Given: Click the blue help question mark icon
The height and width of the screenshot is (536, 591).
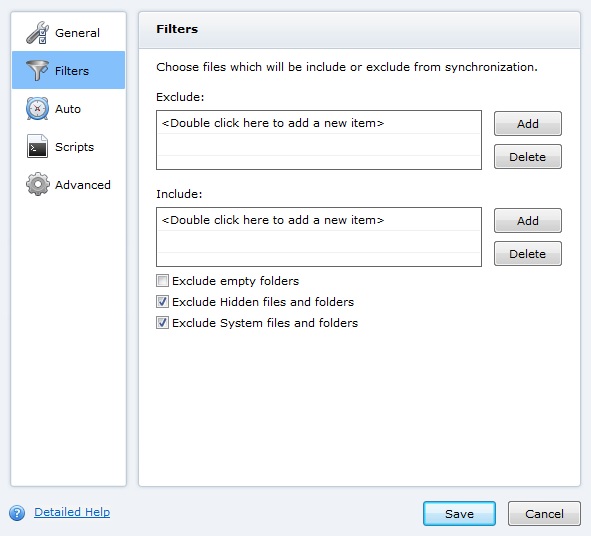Looking at the screenshot, I should coord(17,513).
